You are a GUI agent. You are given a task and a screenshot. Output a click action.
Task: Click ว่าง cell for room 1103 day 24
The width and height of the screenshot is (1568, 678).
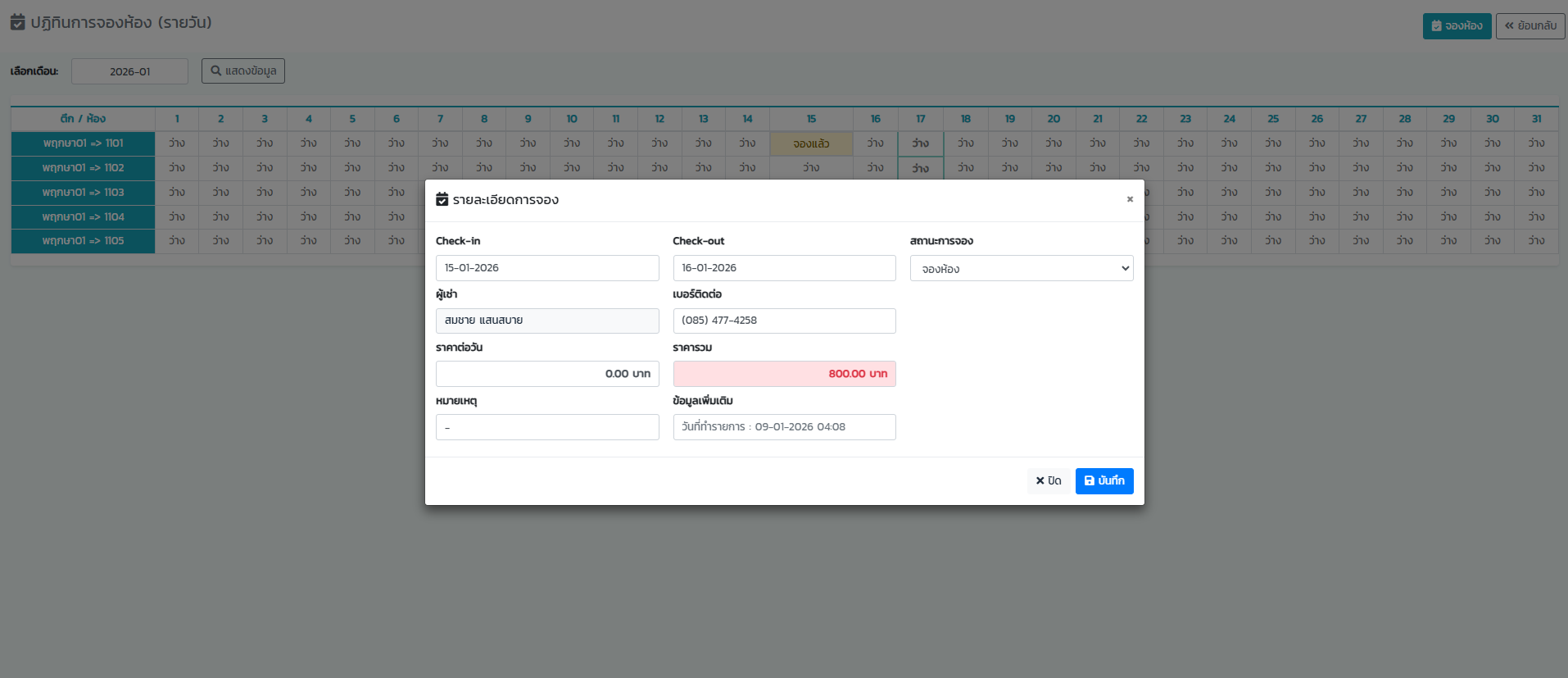pyautogui.click(x=1230, y=193)
